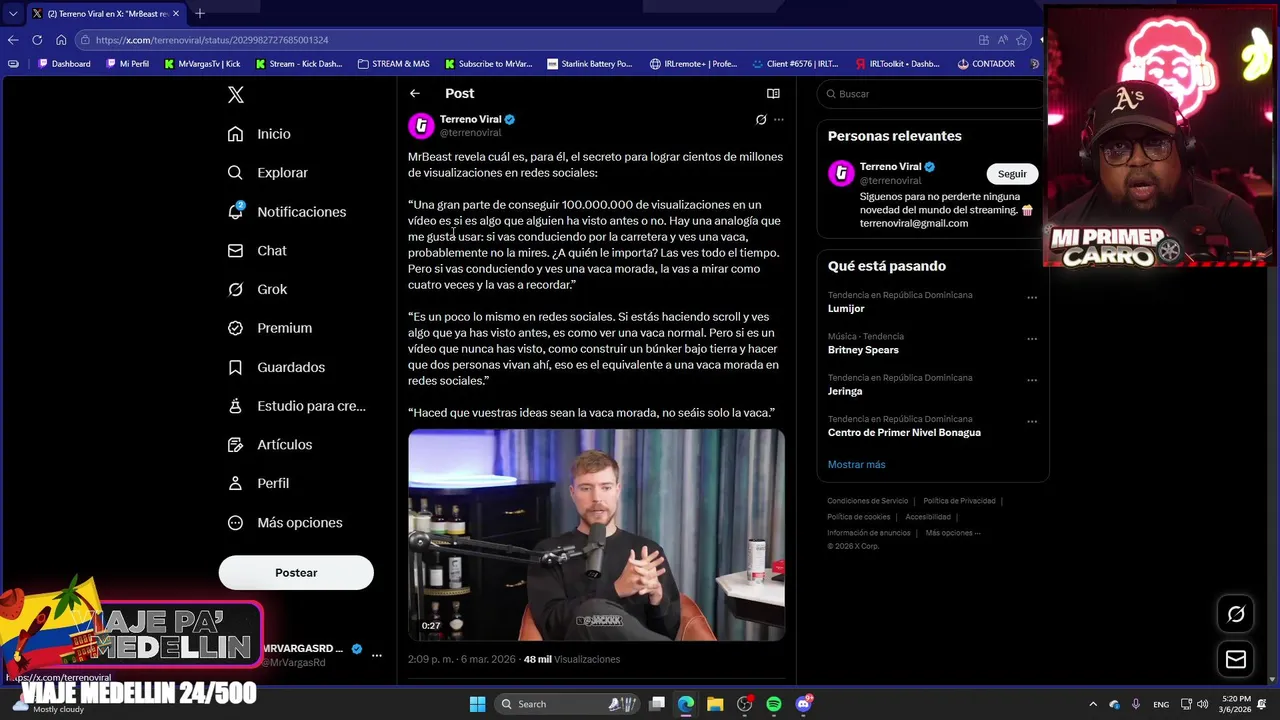Viewport: 1280px width, 720px height.
Task: Open Premium badge icon
Action: coord(235,328)
